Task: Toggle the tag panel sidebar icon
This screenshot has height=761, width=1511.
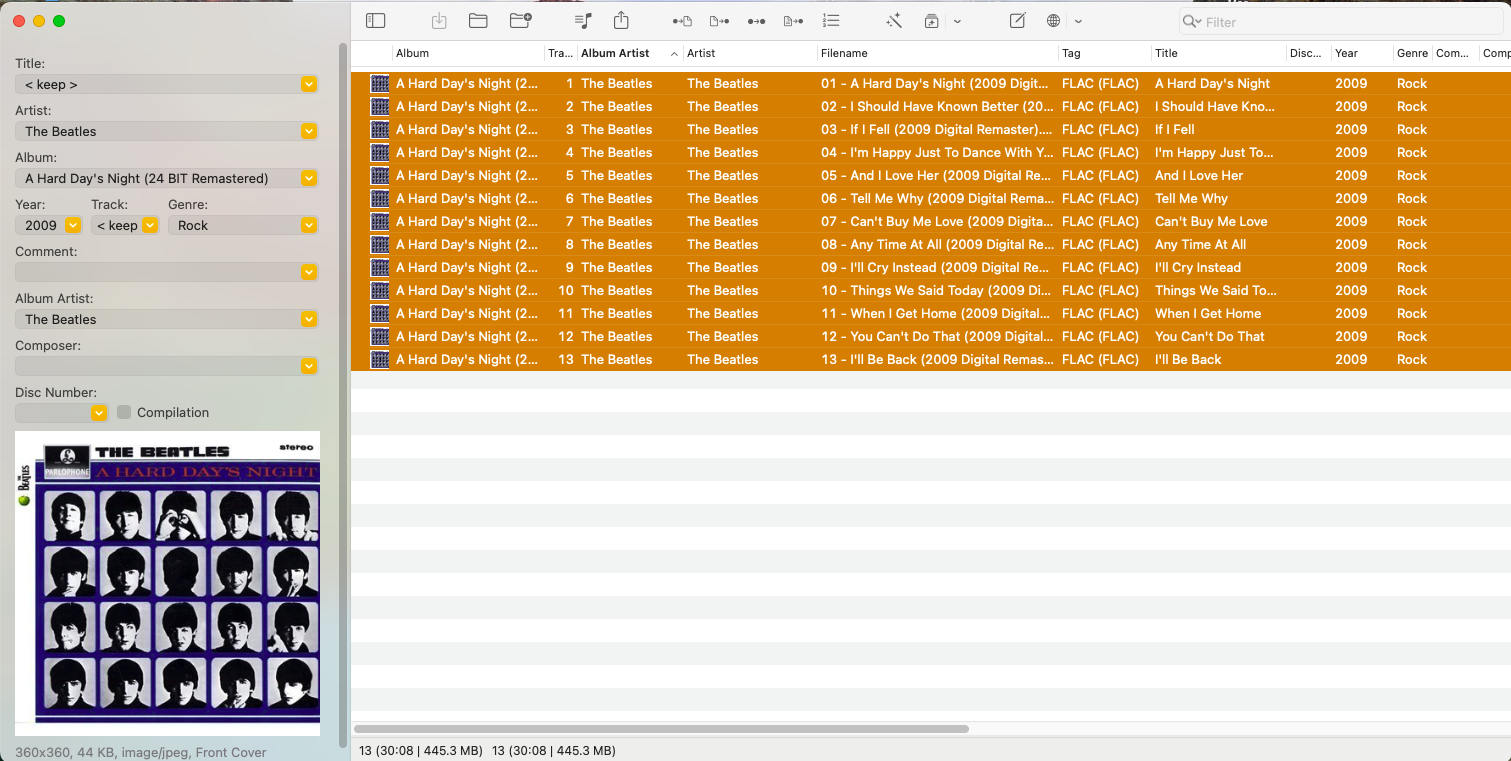Action: pos(375,21)
